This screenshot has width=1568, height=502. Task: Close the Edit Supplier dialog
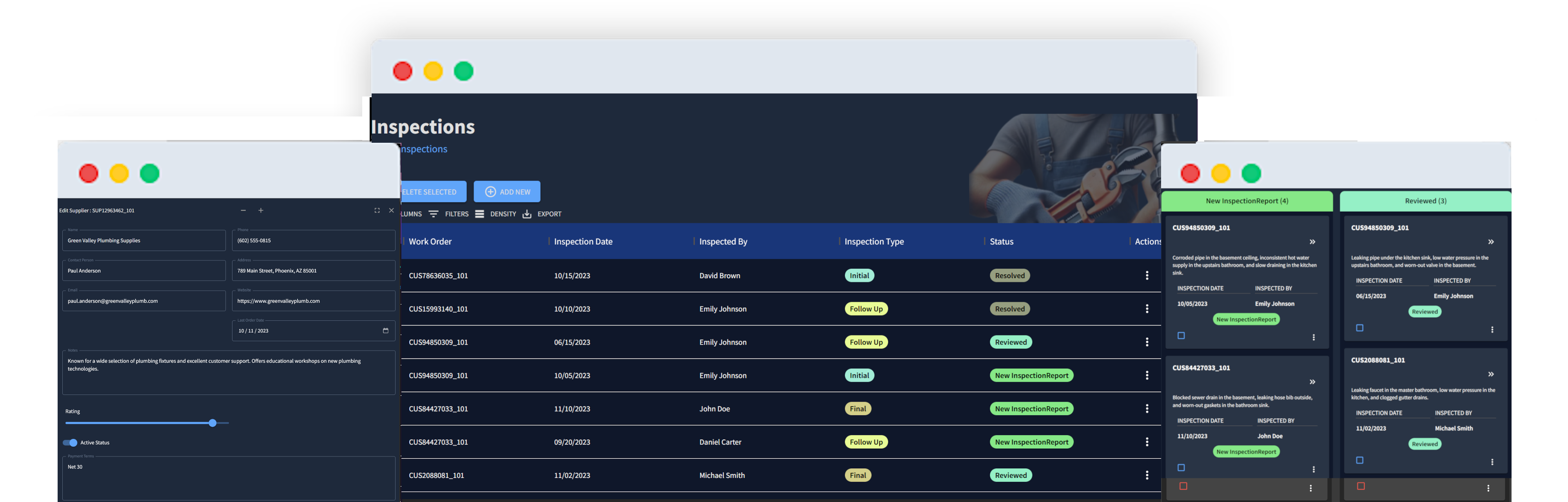[x=391, y=210]
